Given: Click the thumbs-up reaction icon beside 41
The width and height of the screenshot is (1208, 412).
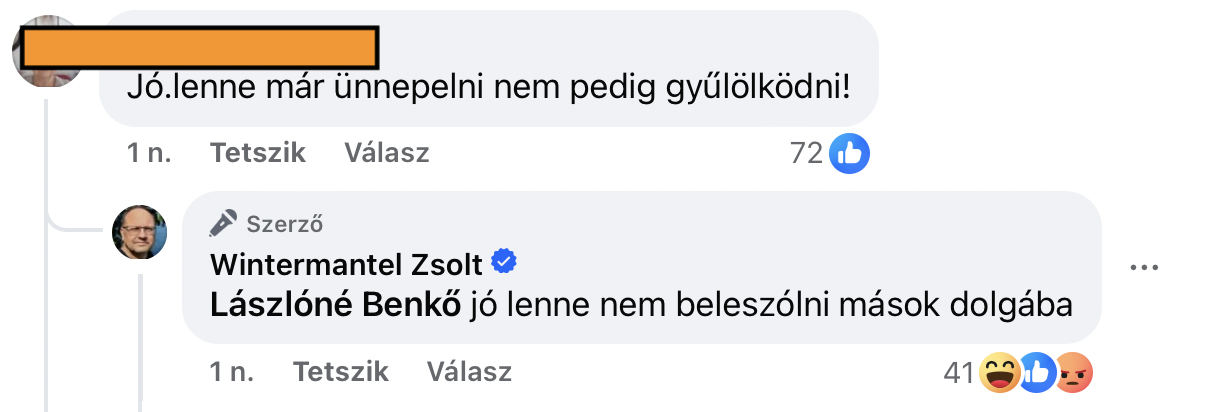Looking at the screenshot, I should [x=1039, y=373].
